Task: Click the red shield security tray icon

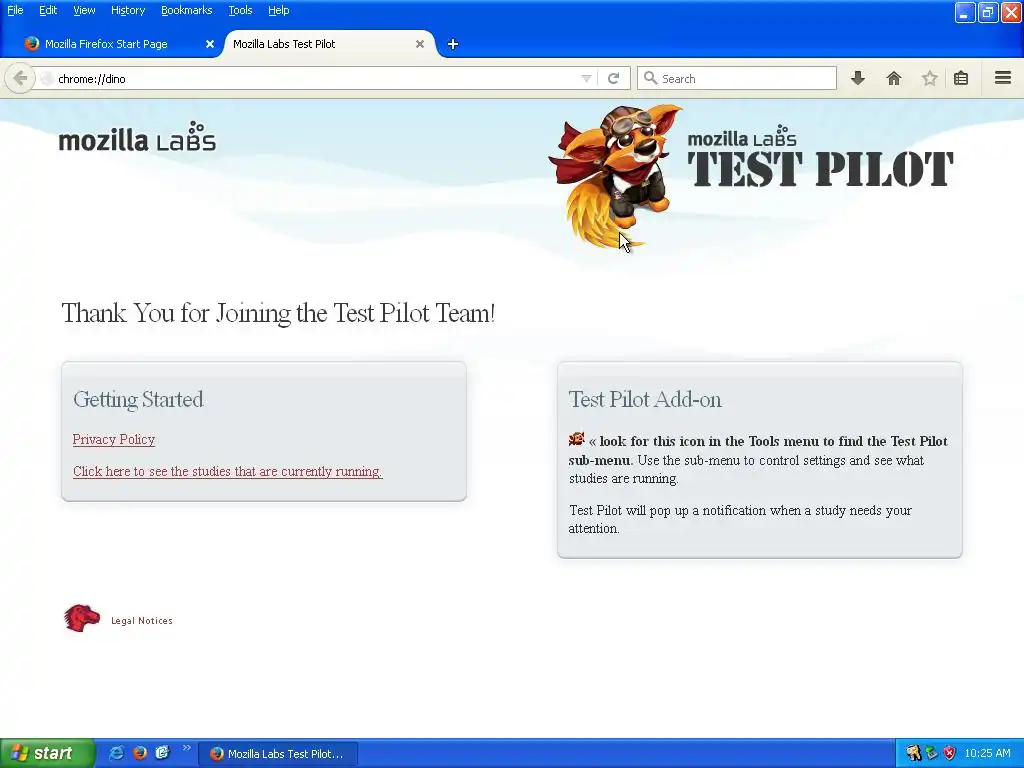Action: point(950,753)
